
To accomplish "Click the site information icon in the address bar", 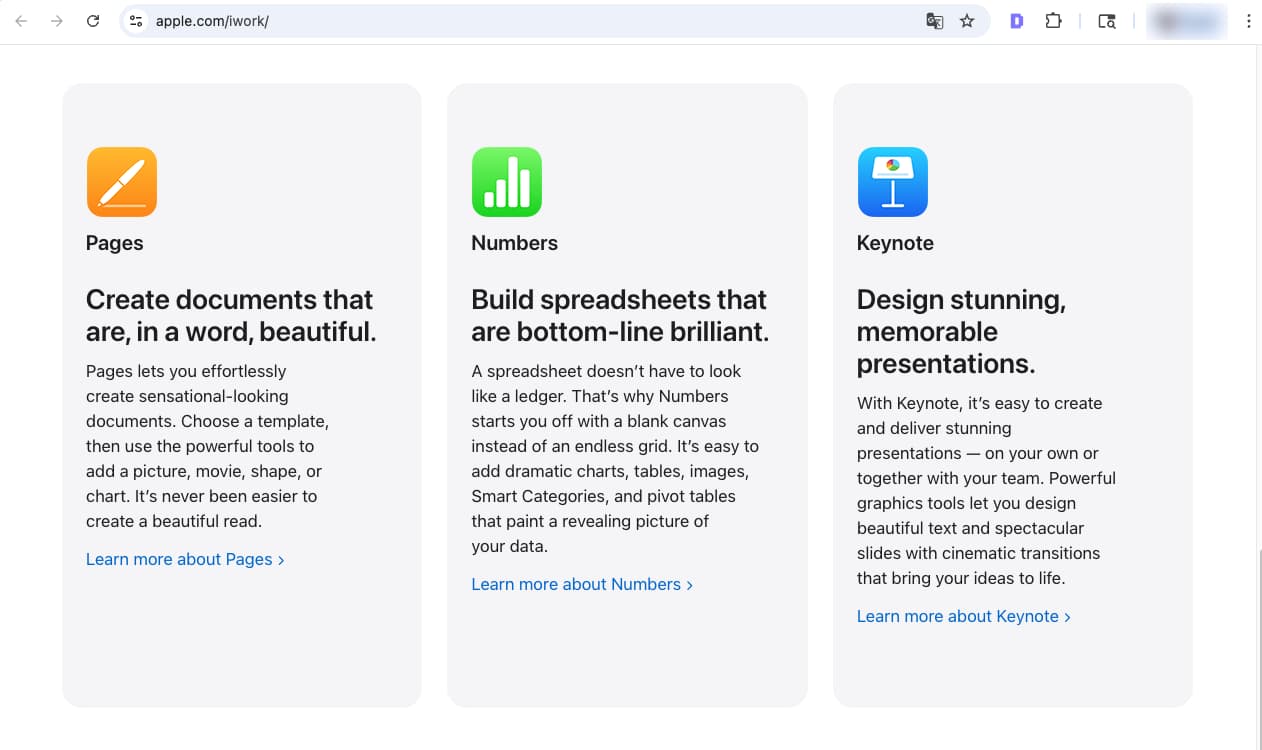I will 135,20.
